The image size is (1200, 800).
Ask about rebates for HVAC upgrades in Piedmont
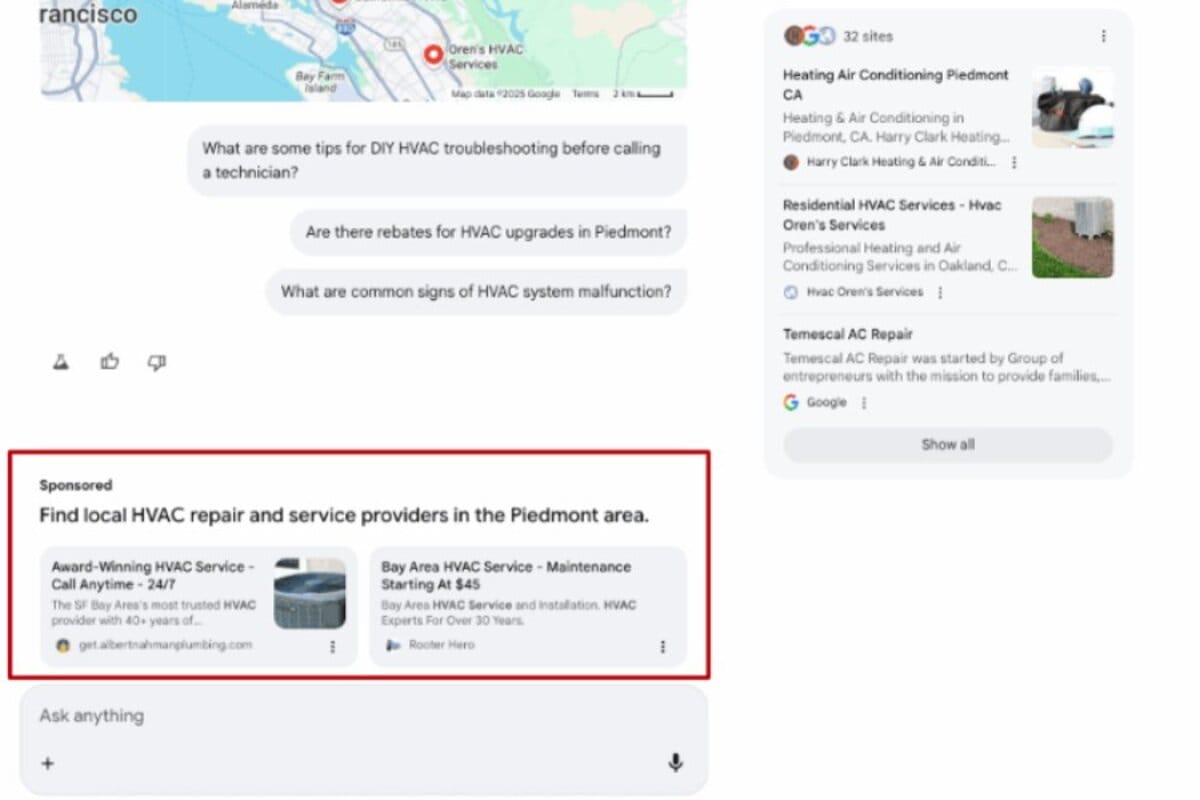(x=487, y=231)
